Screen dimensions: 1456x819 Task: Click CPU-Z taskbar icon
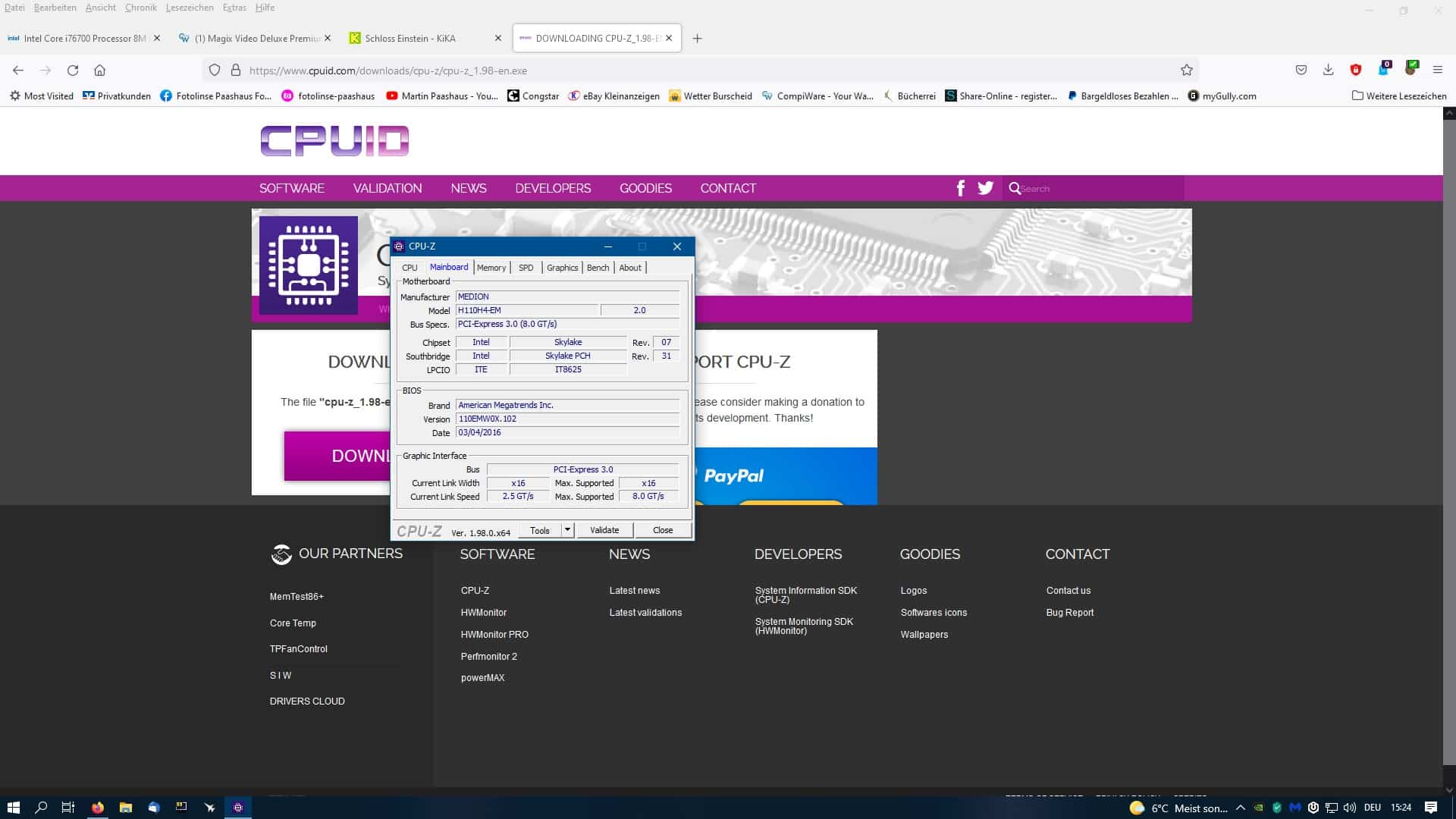point(238,808)
